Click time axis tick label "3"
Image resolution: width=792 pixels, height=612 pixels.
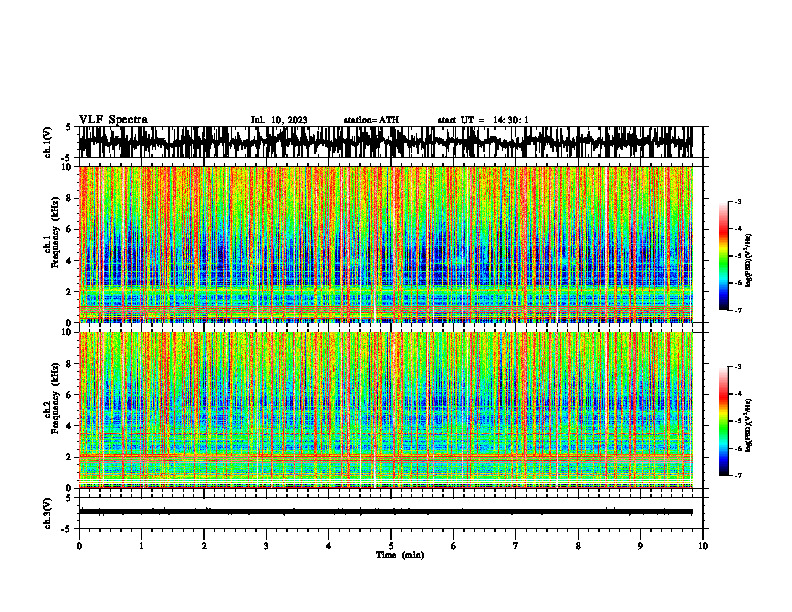tap(266, 546)
